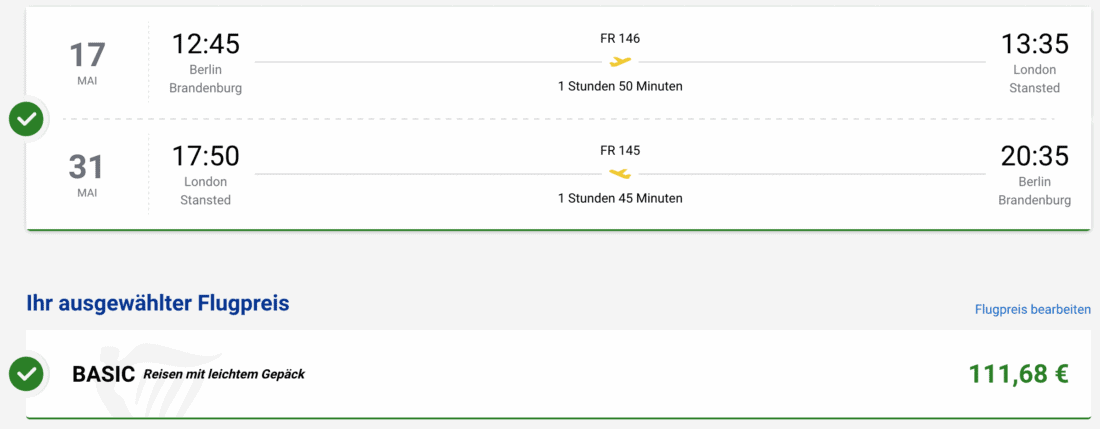Click the 1 Stunden 50 Minuten duration
The height and width of the screenshot is (429, 1100).
[620, 86]
